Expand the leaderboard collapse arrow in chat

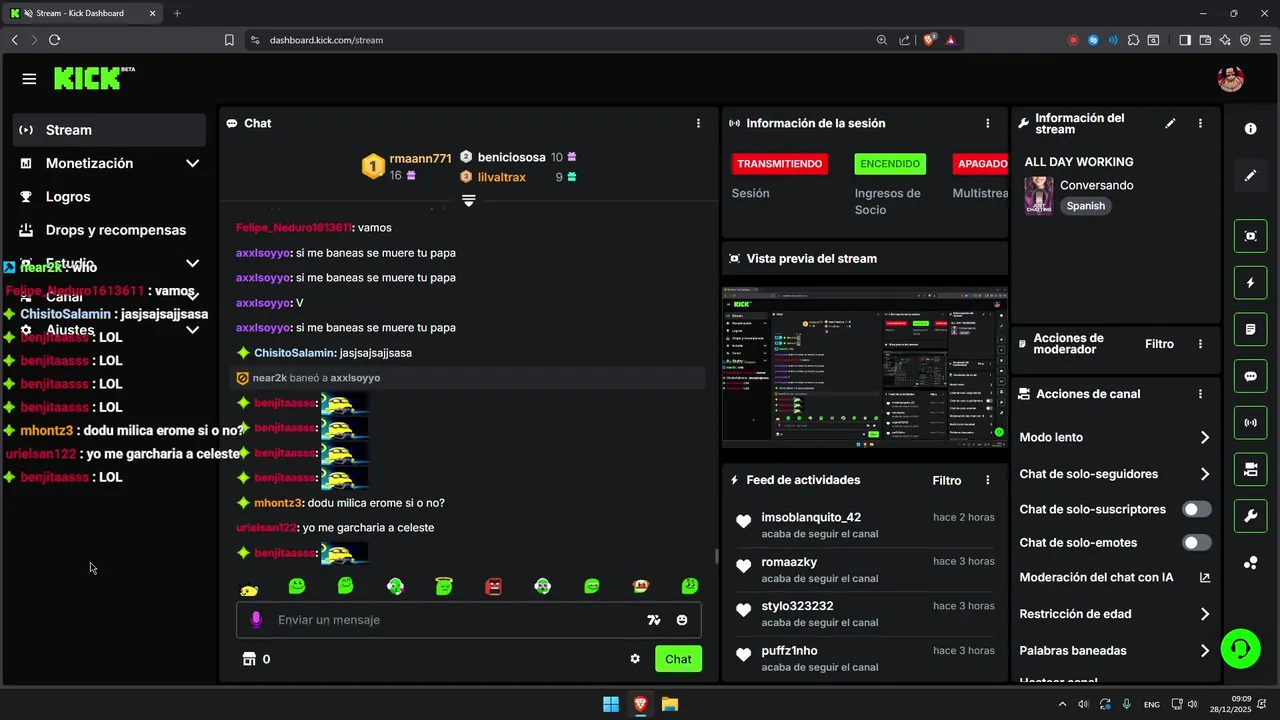point(468,201)
